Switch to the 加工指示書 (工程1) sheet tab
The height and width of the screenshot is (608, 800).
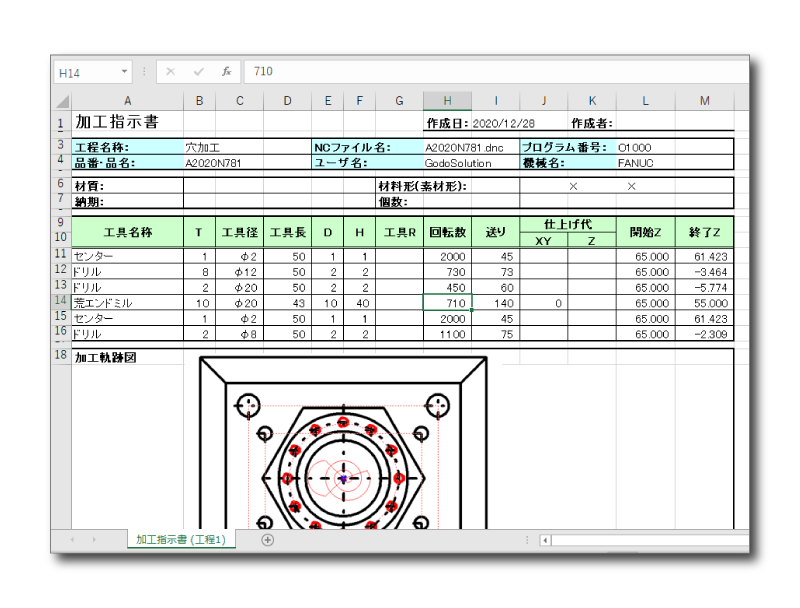(181, 540)
